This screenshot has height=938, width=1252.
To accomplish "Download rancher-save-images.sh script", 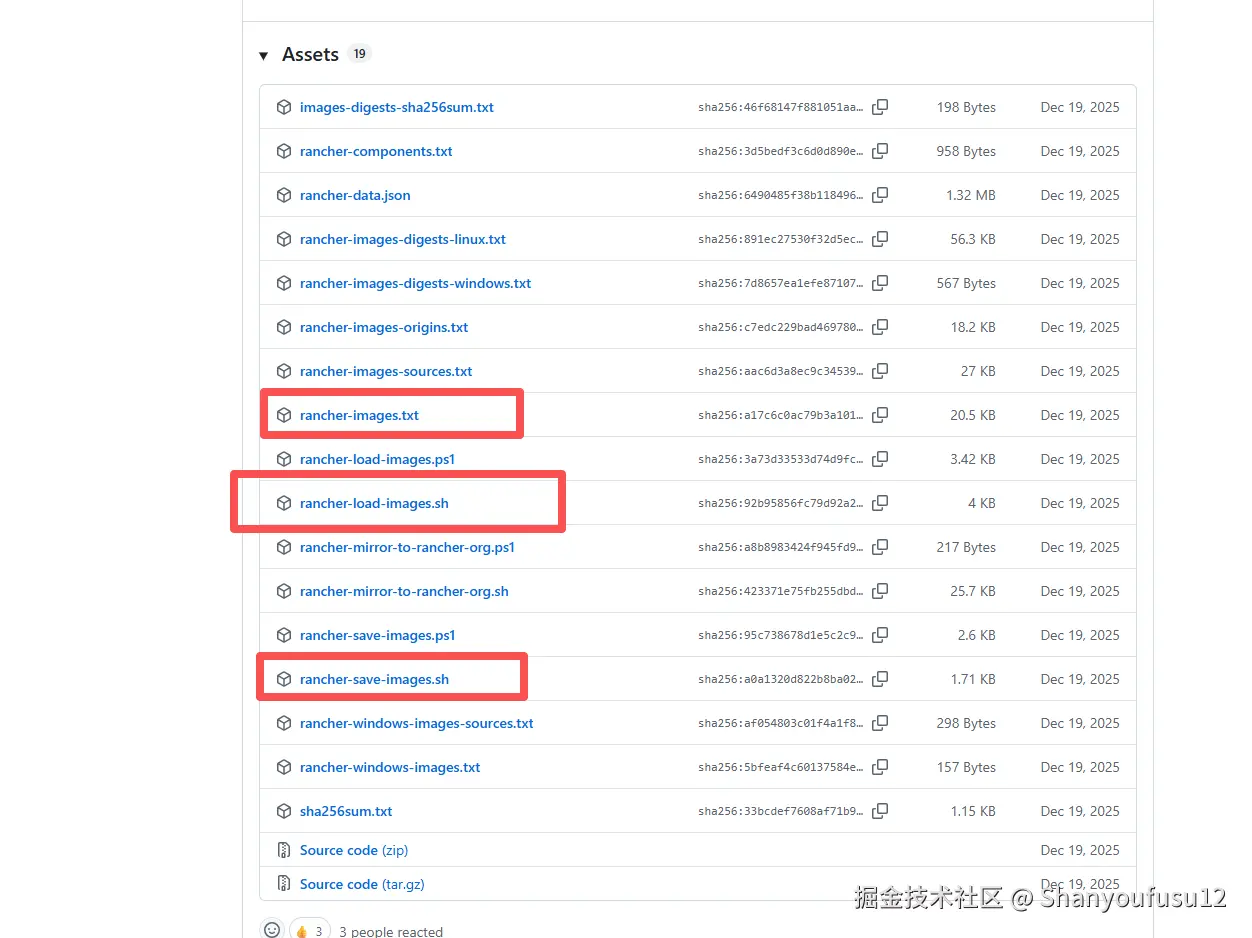I will click(374, 679).
